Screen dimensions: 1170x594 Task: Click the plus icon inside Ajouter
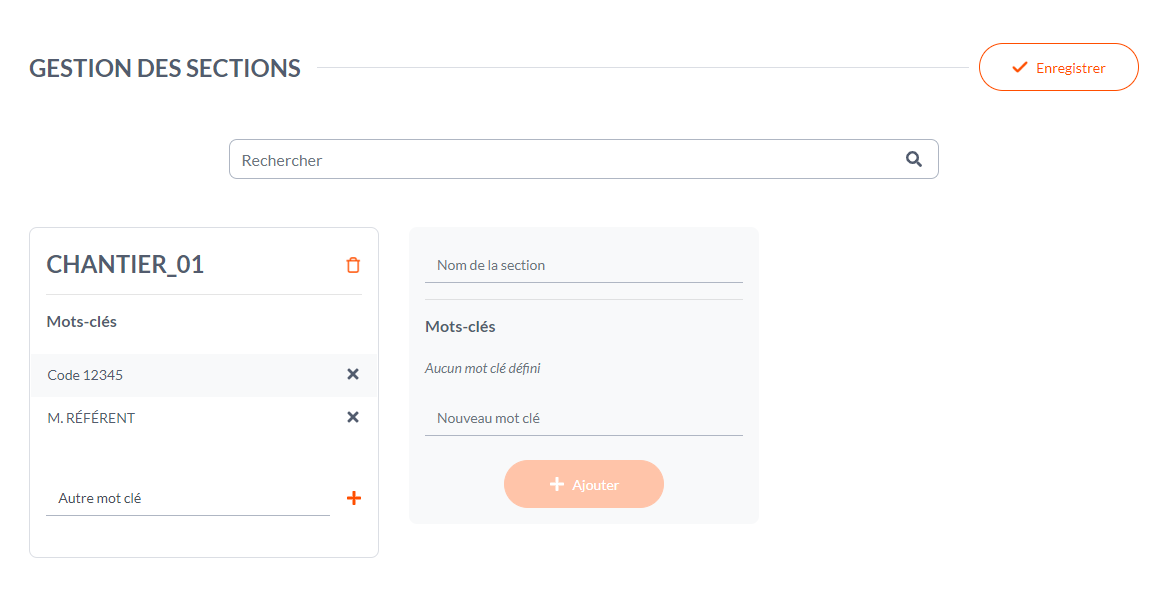[x=557, y=484]
